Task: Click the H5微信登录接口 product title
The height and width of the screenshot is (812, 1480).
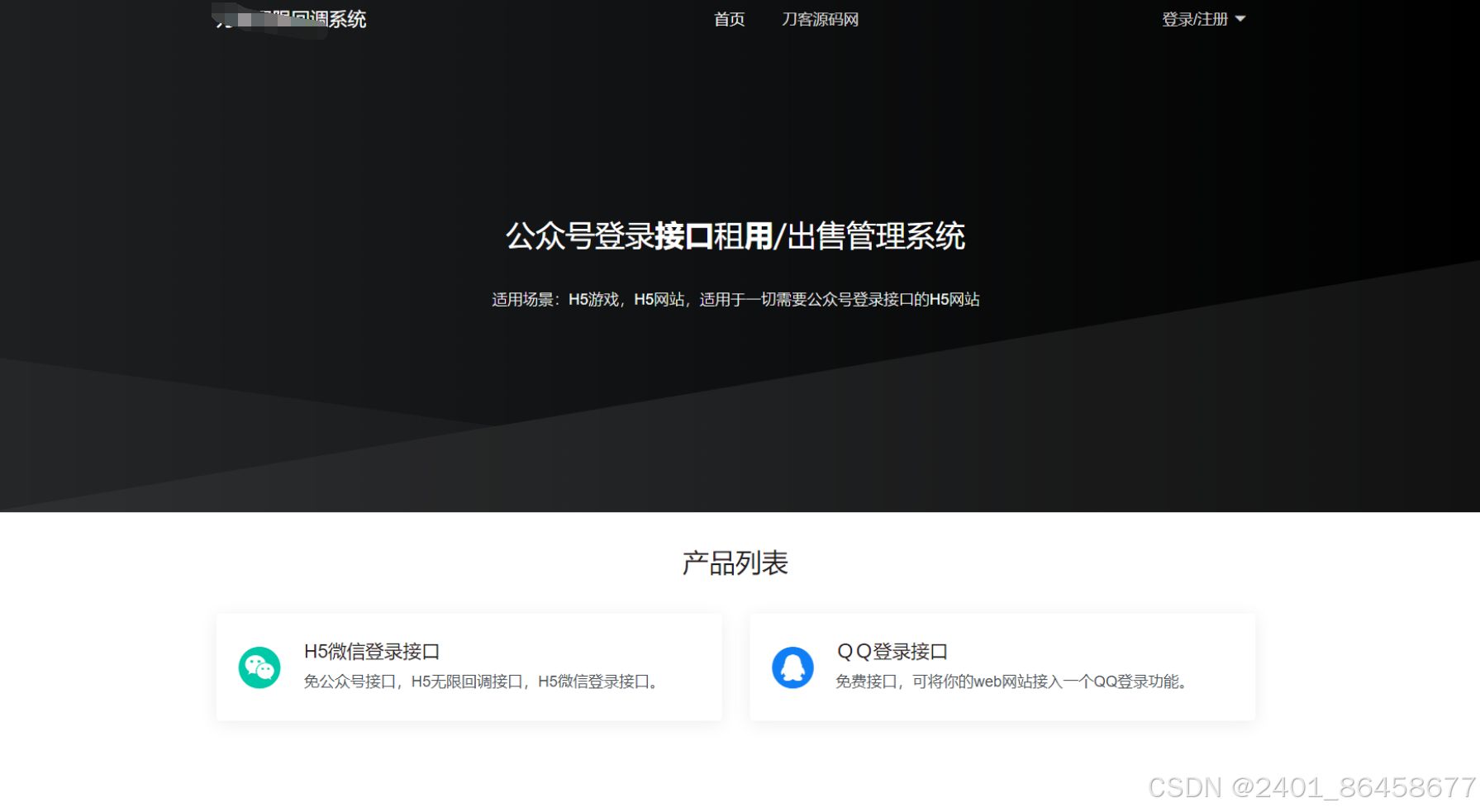Action: [x=372, y=651]
